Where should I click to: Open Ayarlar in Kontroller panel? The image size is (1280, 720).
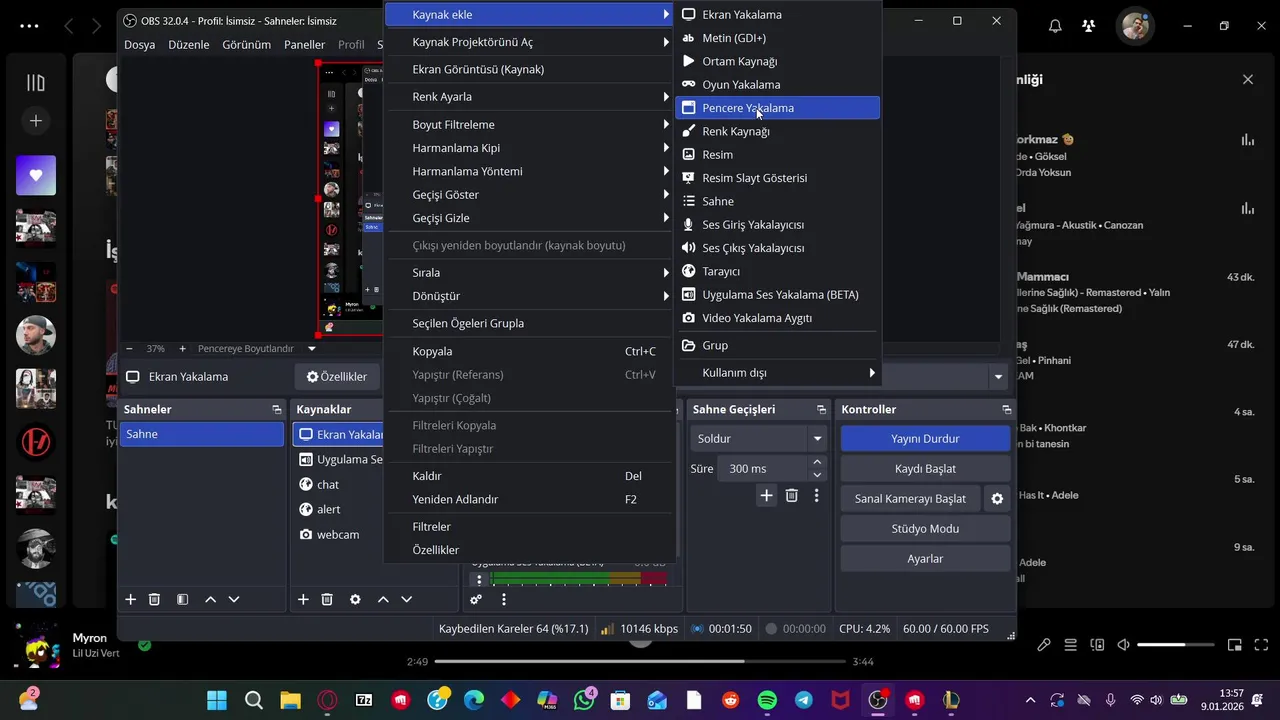pos(925,559)
